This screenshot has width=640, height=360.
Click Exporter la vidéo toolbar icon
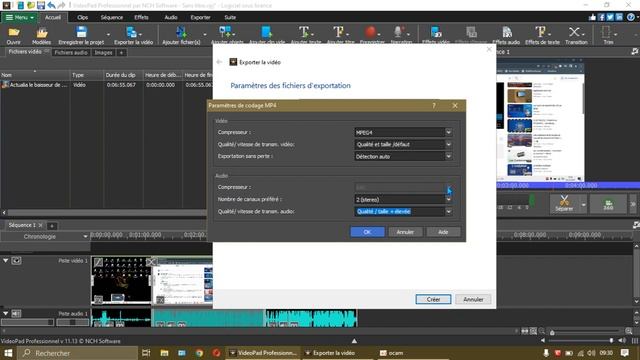(131, 32)
